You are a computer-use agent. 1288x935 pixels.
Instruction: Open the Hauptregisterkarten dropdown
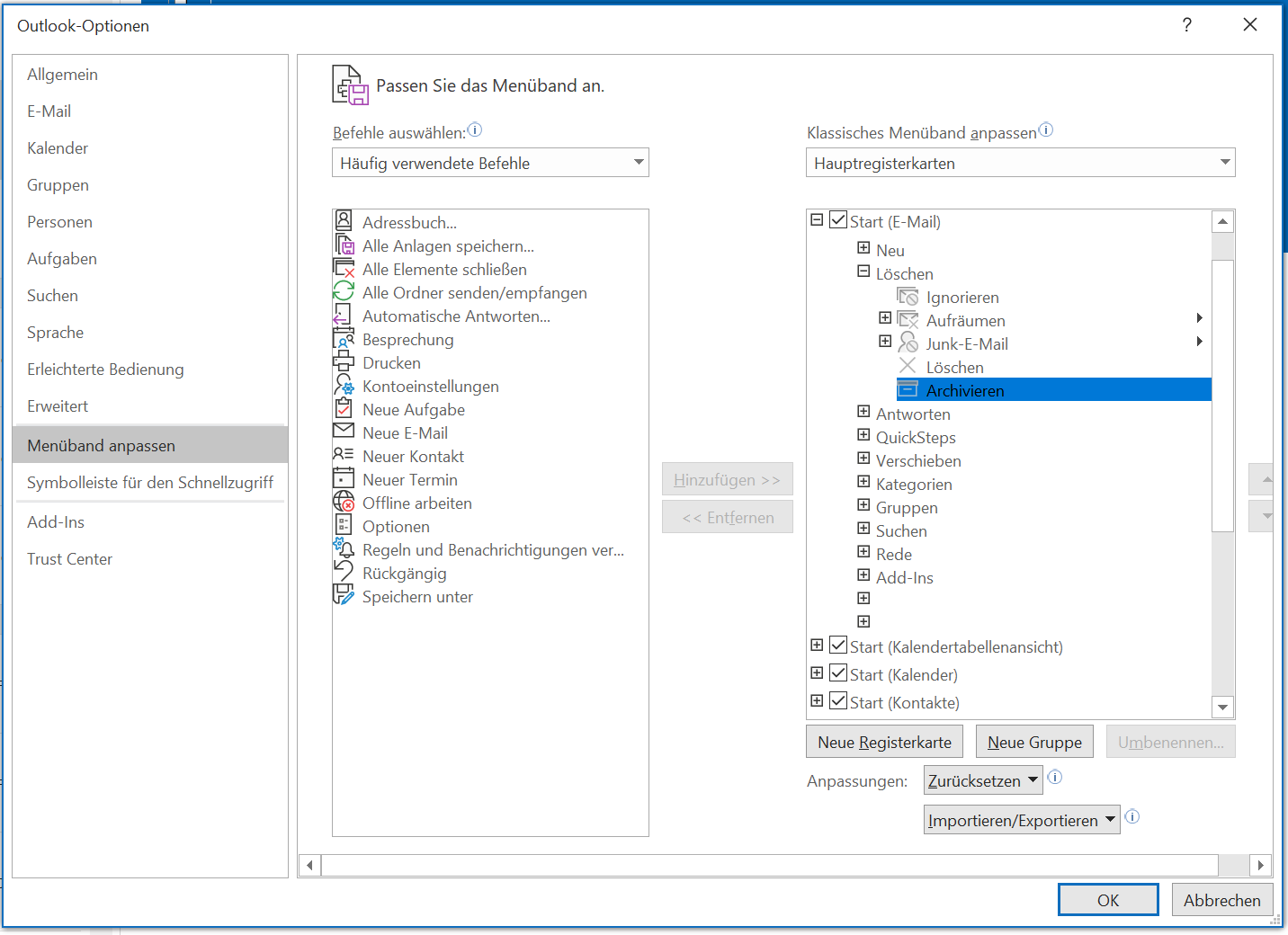click(x=1020, y=163)
